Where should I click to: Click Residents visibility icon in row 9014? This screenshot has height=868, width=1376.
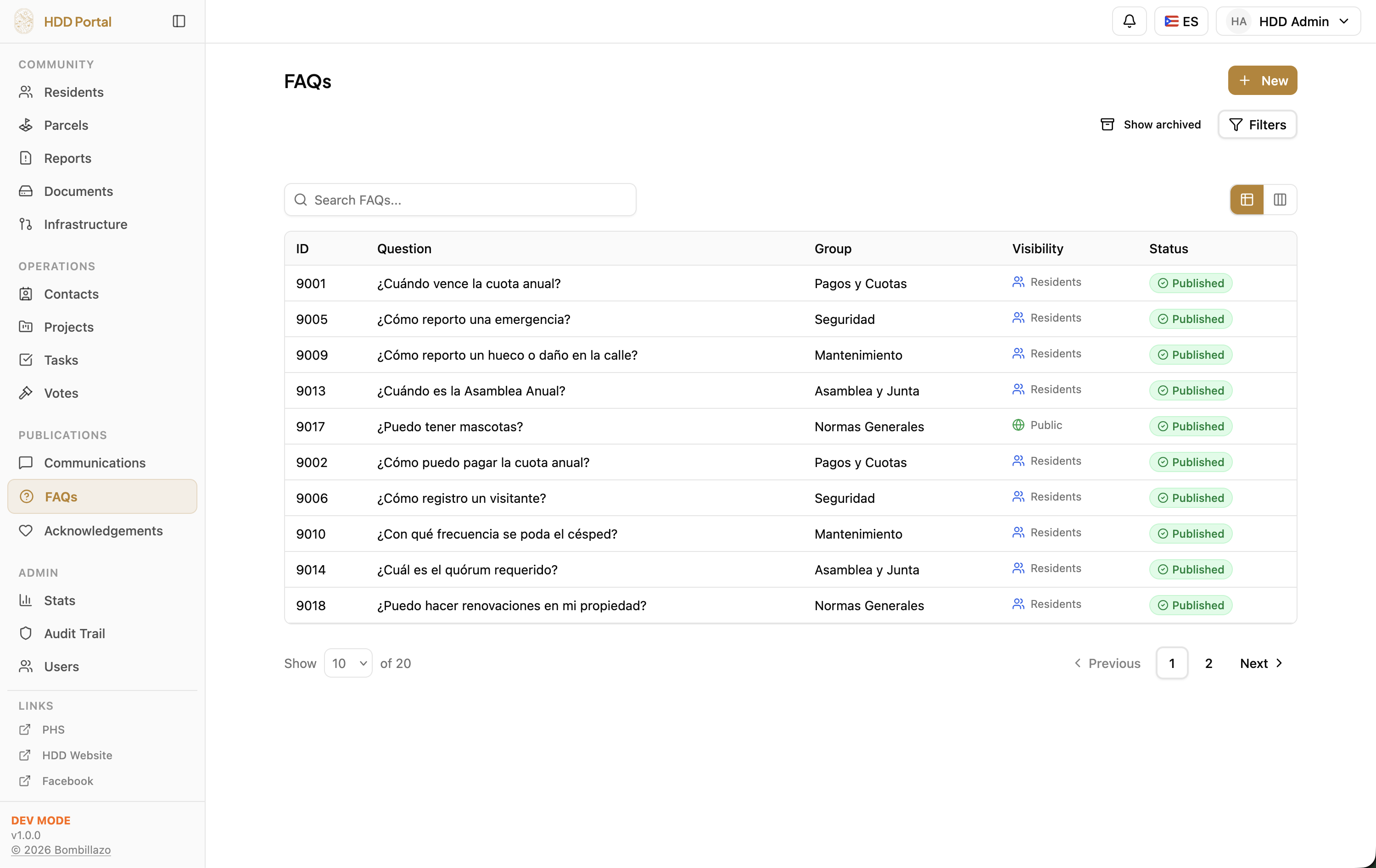tap(1018, 568)
